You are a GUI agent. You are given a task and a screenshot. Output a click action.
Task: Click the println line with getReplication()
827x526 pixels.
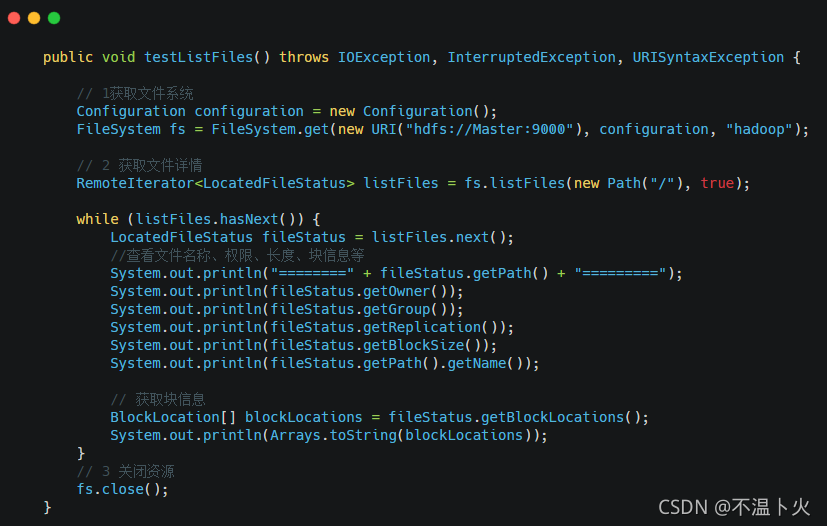click(312, 327)
